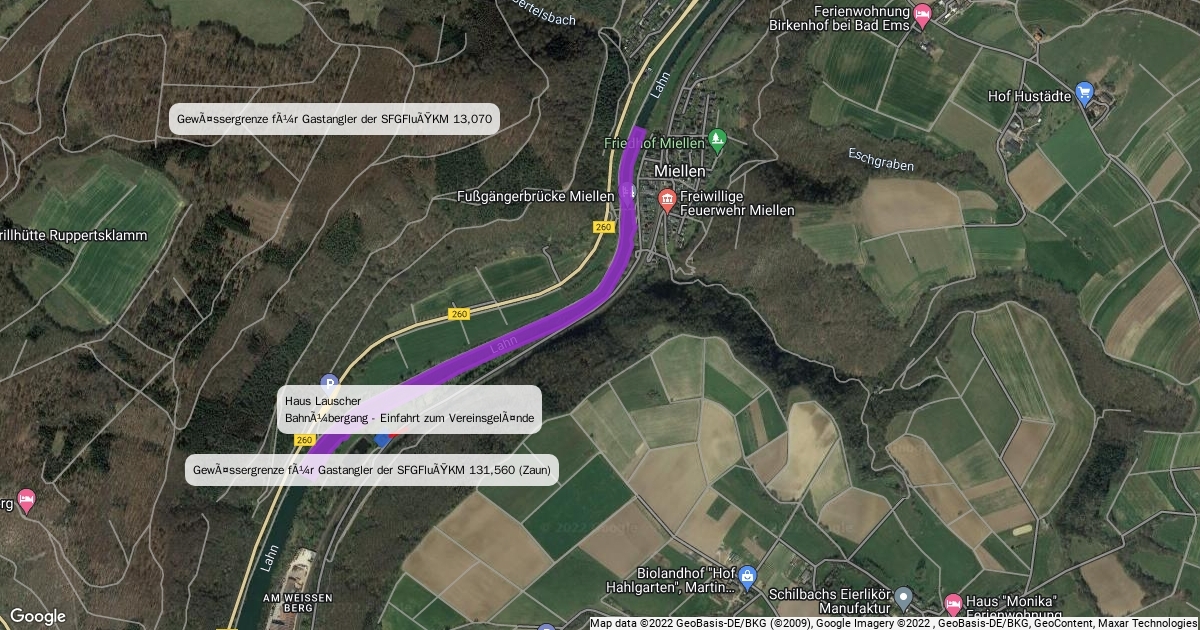Click the Friedhof Miellen tree marker
The image size is (1200, 630).
pos(715,137)
